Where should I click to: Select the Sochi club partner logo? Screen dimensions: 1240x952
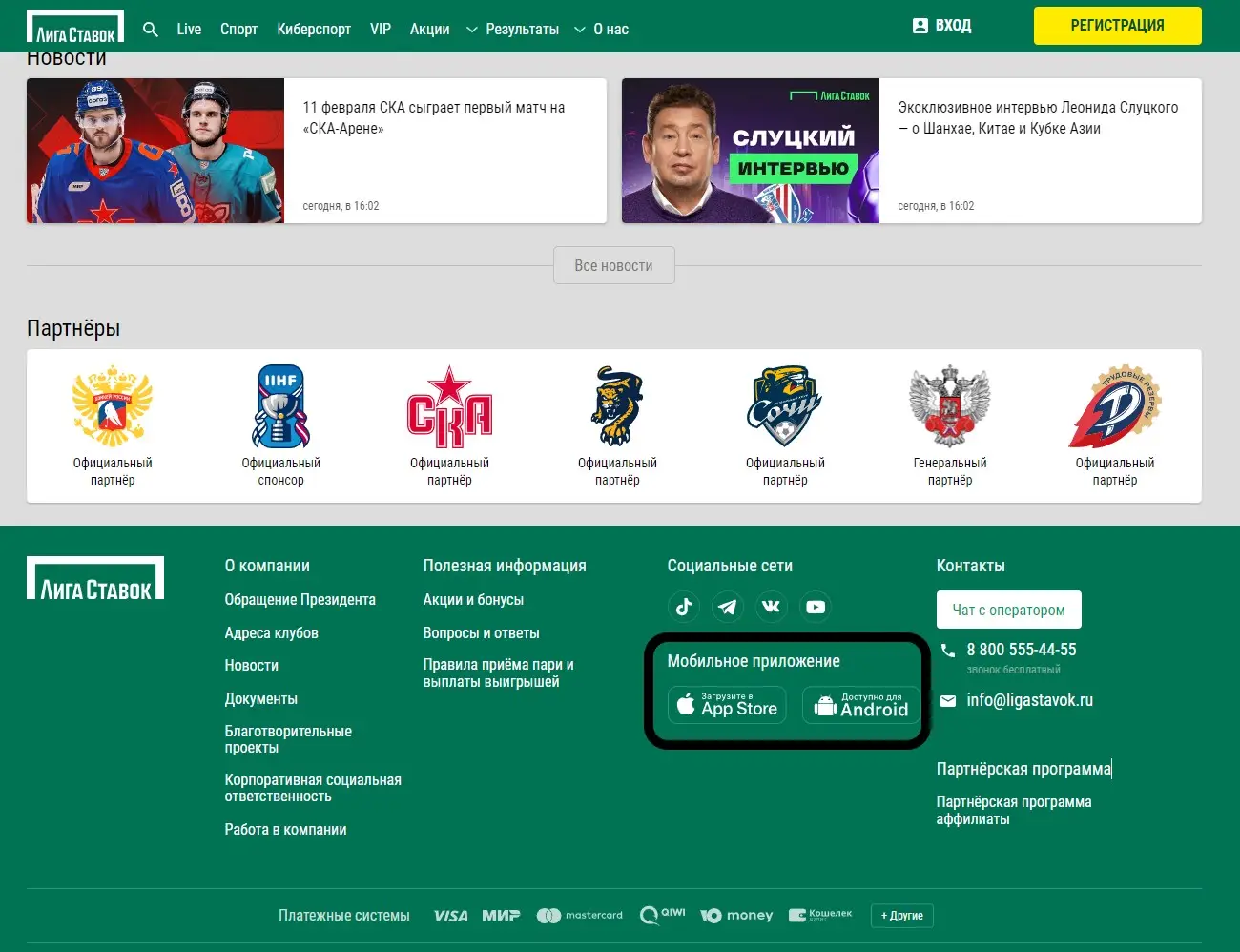coord(785,406)
